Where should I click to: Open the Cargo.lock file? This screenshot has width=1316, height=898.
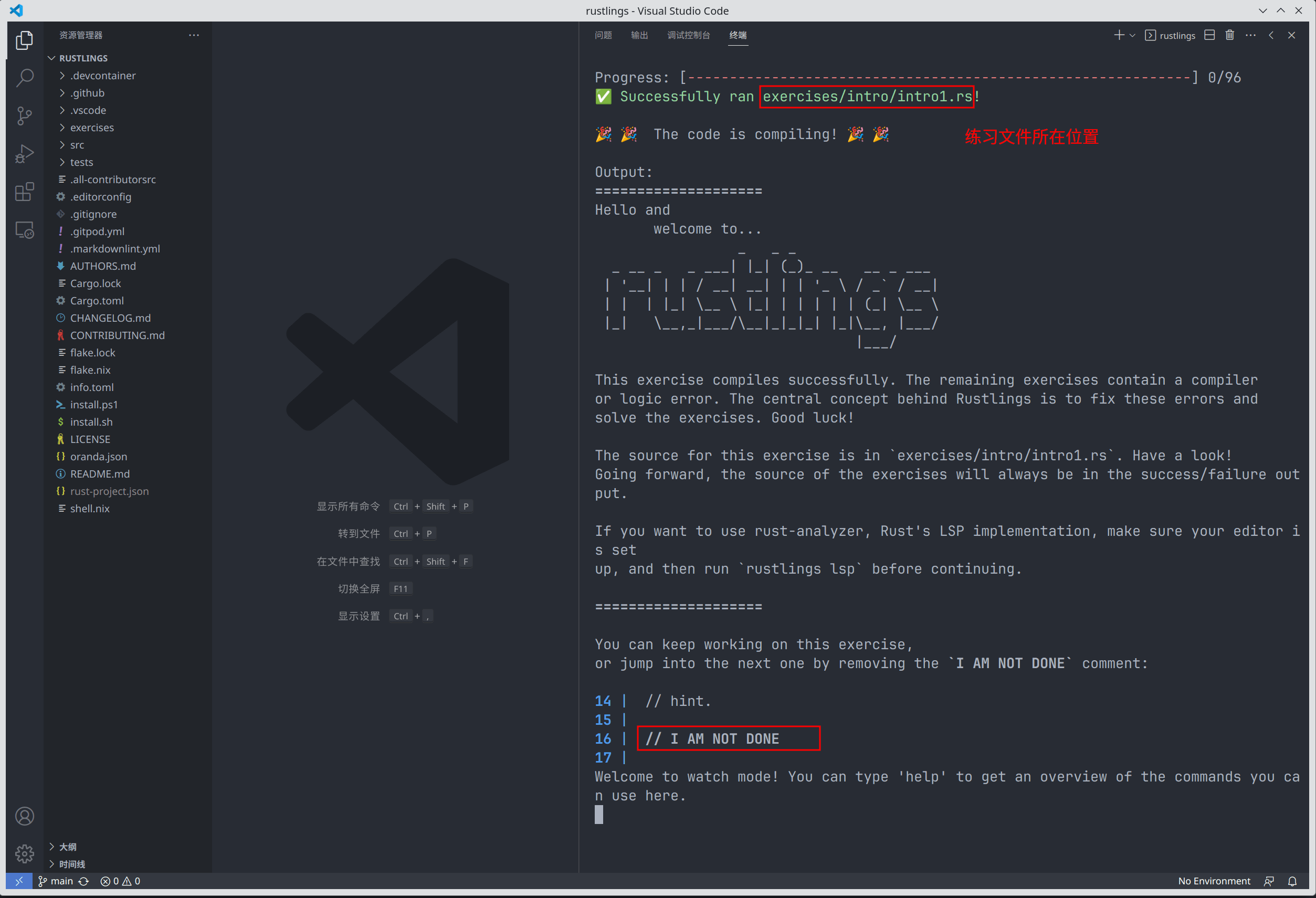coord(128,283)
